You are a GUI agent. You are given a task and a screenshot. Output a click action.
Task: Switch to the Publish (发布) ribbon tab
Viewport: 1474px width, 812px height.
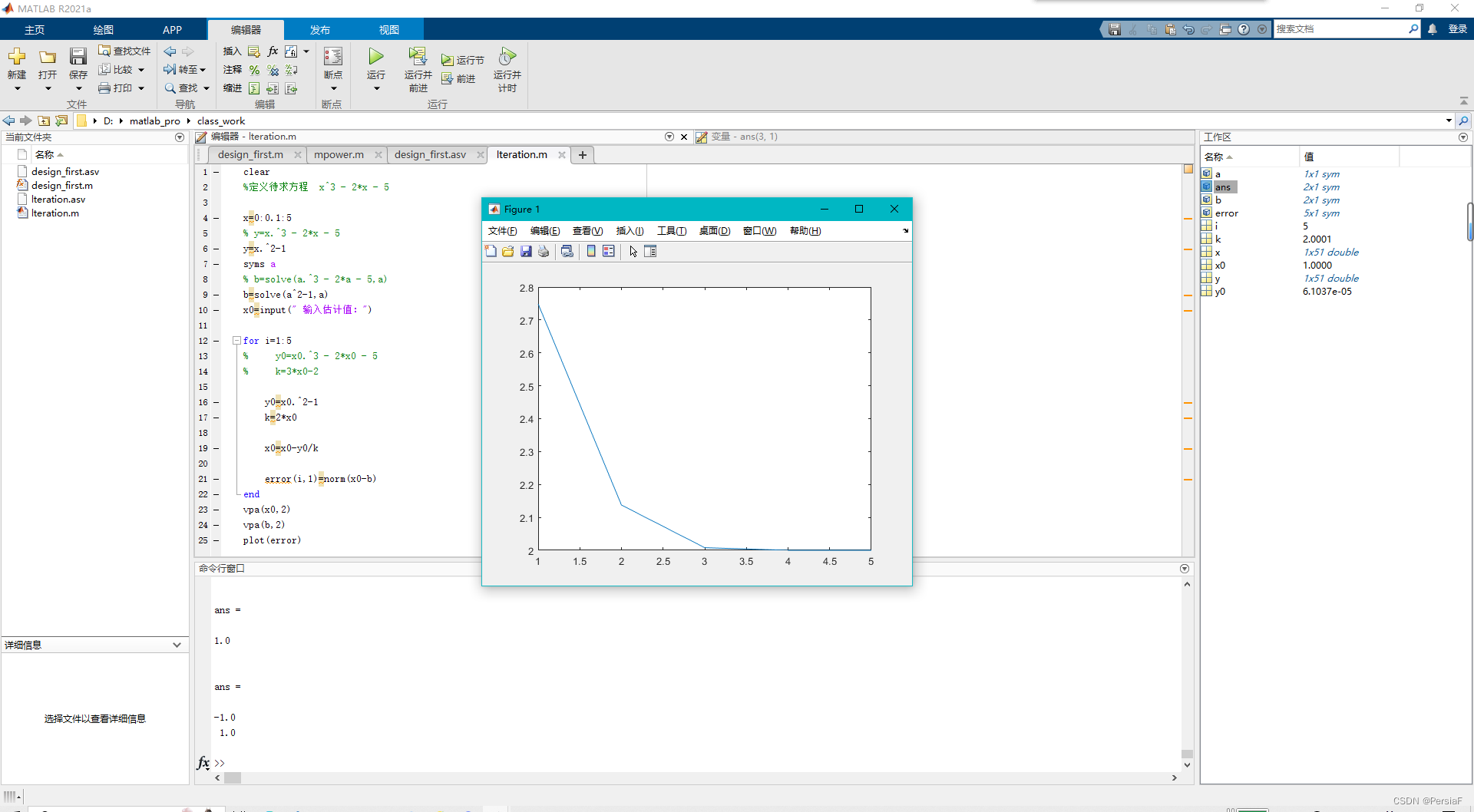tap(320, 30)
